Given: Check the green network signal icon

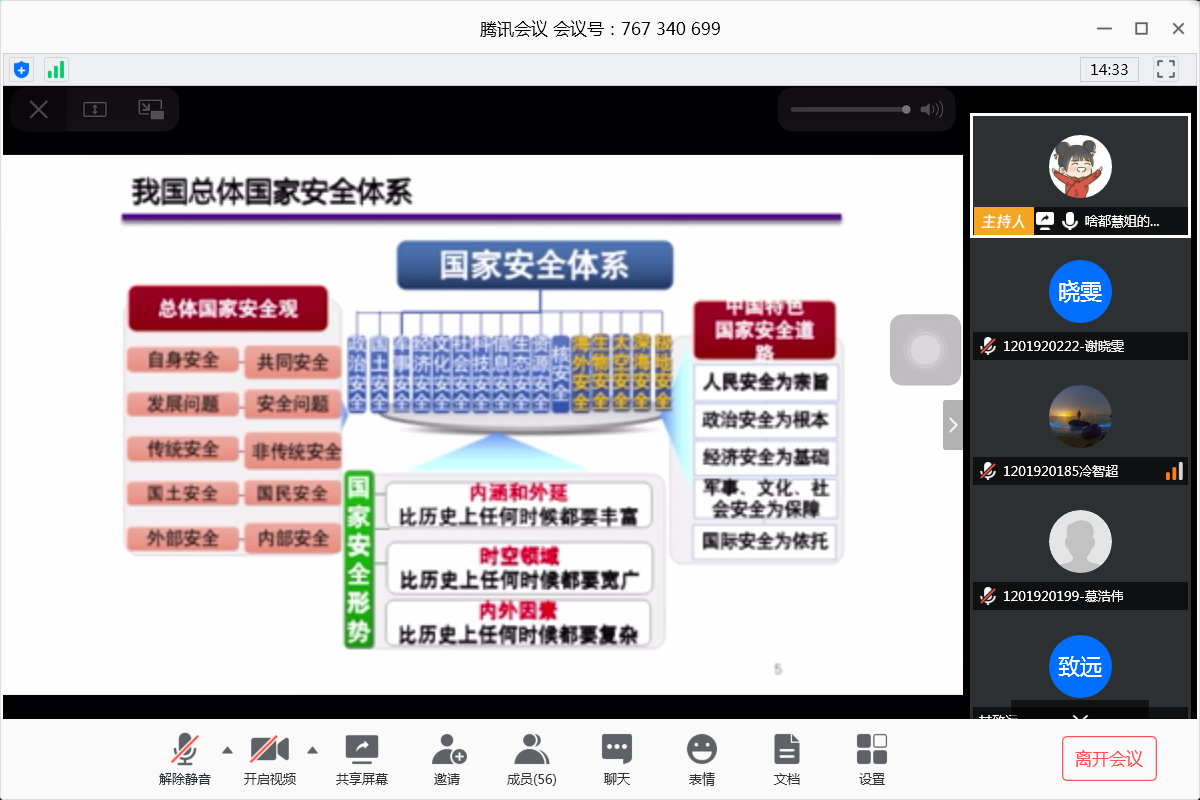Looking at the screenshot, I should [55, 69].
